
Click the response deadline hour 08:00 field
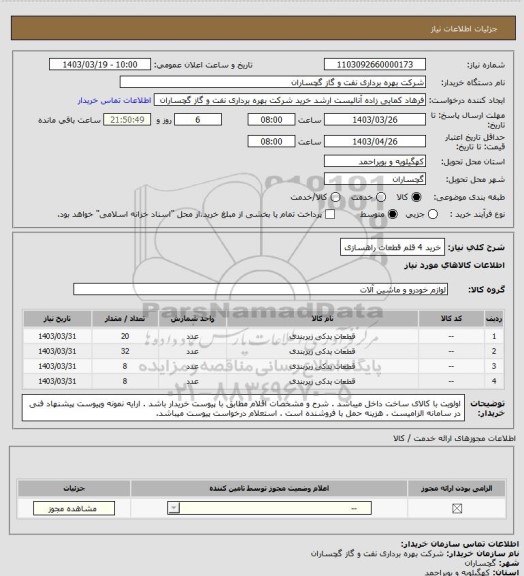(x=272, y=120)
